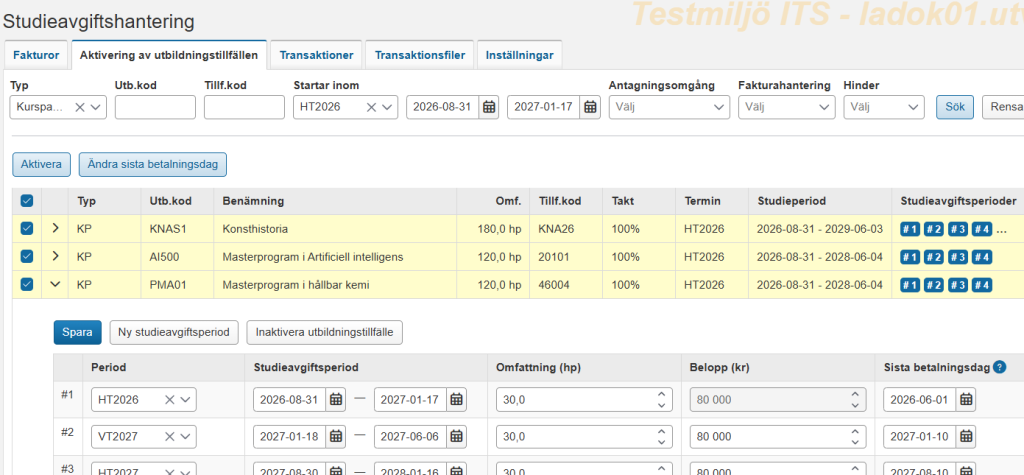Viewport: 1024px width, 475px height.
Task: Expand the AI500 row details
Action: 56,257
